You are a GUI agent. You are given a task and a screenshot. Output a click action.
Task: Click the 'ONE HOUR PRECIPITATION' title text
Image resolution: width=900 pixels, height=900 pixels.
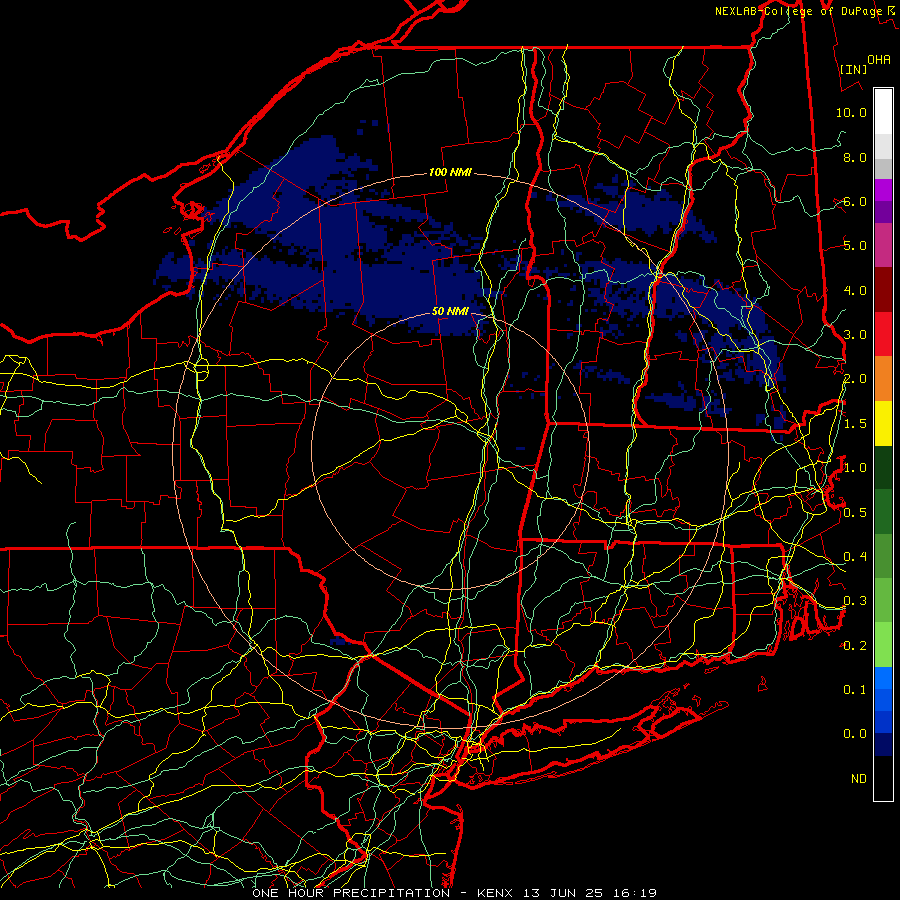click(351, 893)
